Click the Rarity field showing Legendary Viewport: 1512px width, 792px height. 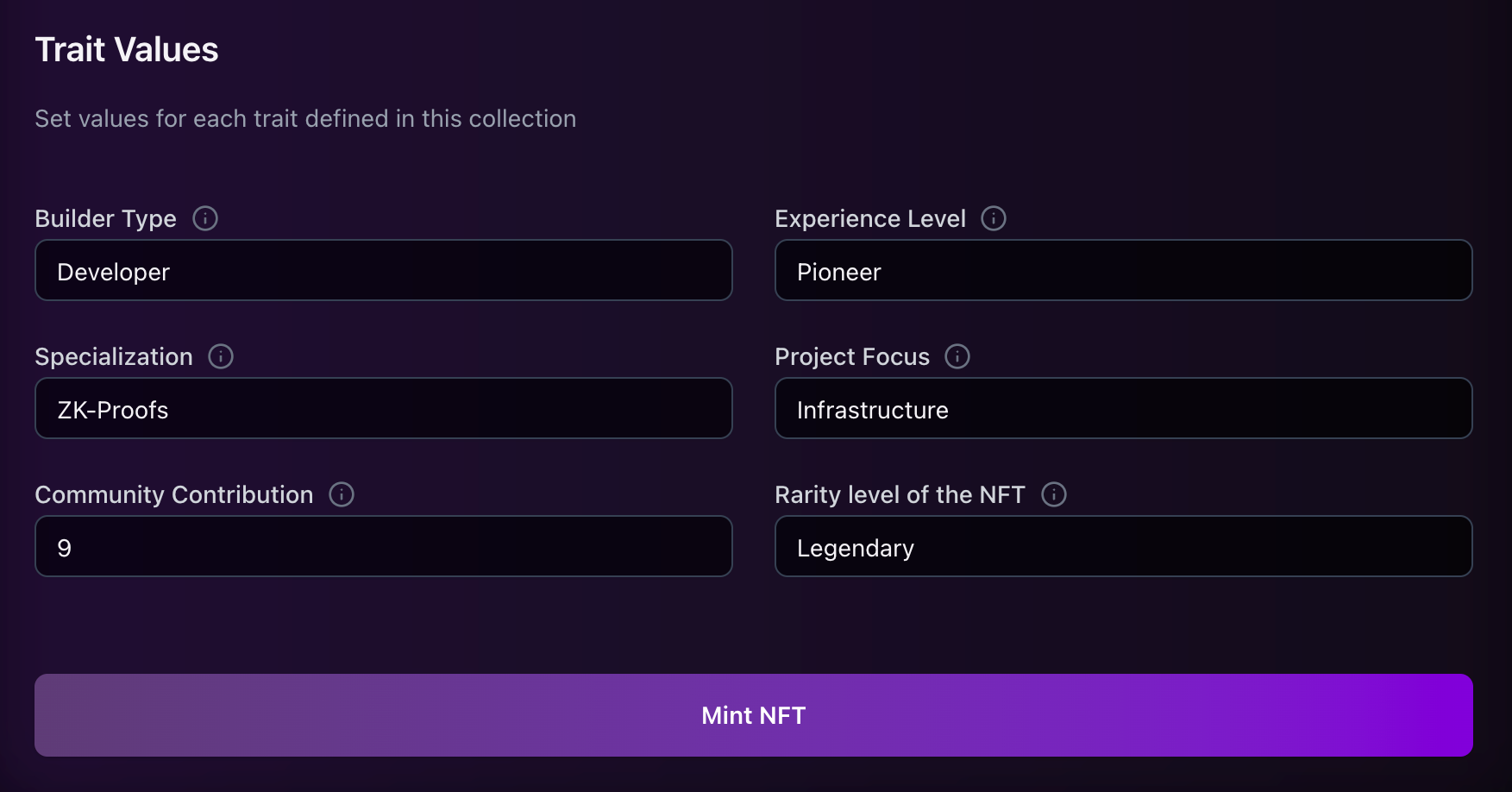pyautogui.click(x=1123, y=547)
